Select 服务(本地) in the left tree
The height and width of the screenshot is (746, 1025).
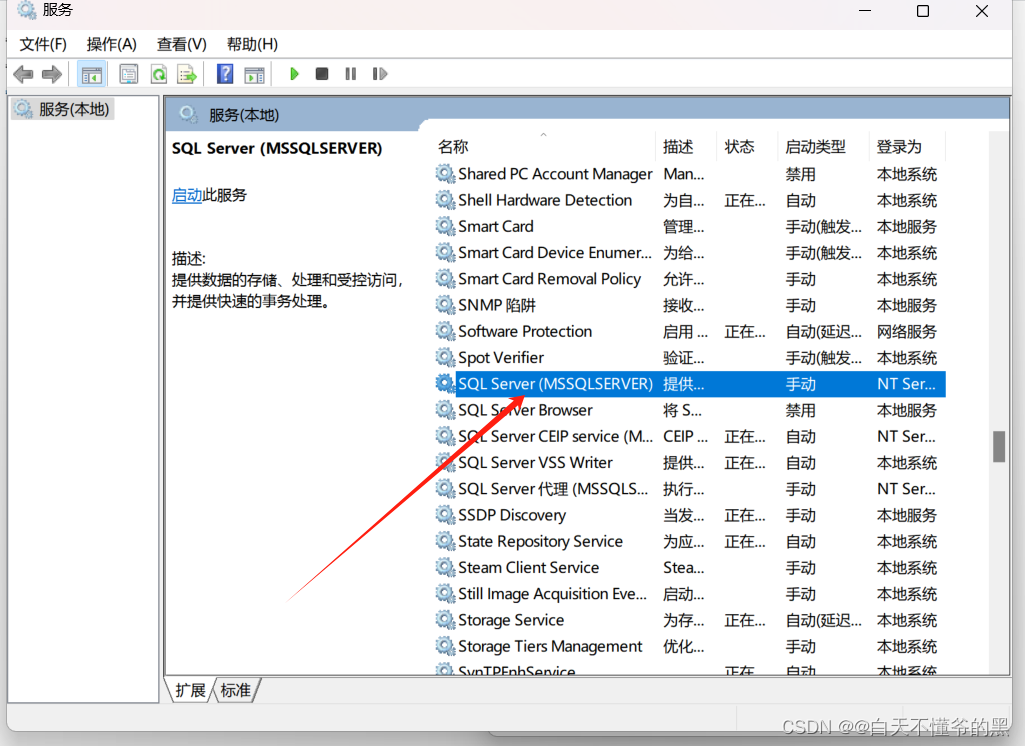63,109
